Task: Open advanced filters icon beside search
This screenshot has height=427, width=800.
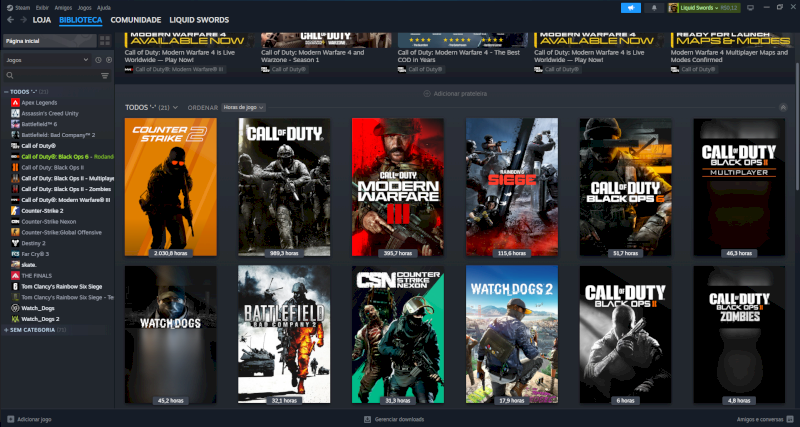Action: 105,76
